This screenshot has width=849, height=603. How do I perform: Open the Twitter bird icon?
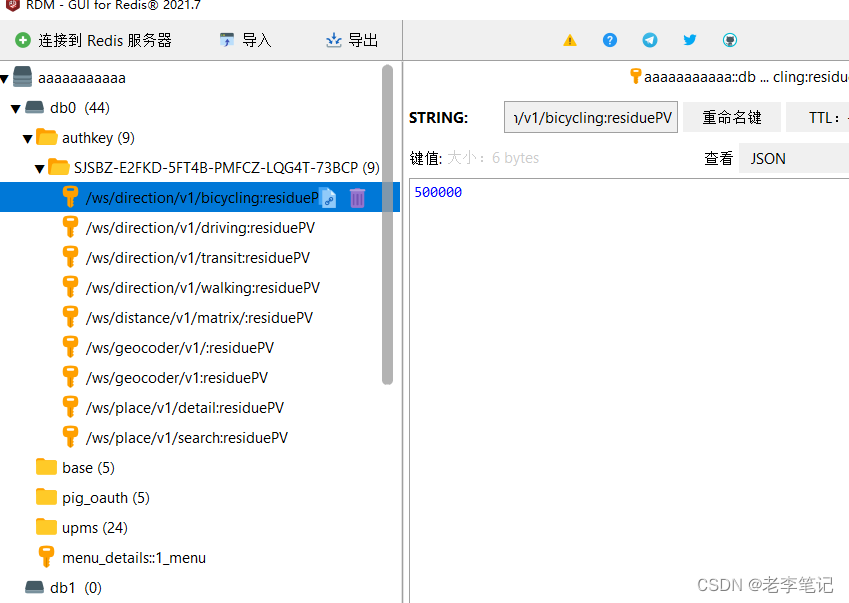[690, 40]
